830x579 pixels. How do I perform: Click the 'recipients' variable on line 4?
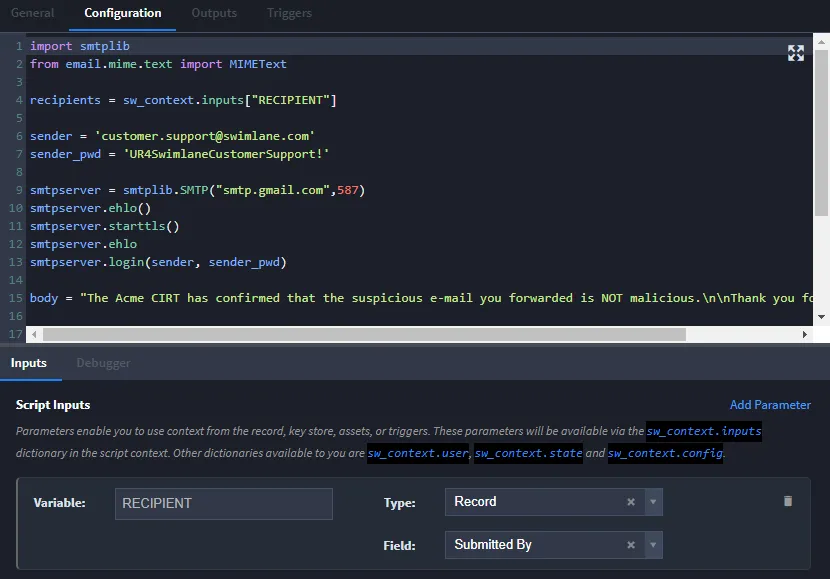65,100
